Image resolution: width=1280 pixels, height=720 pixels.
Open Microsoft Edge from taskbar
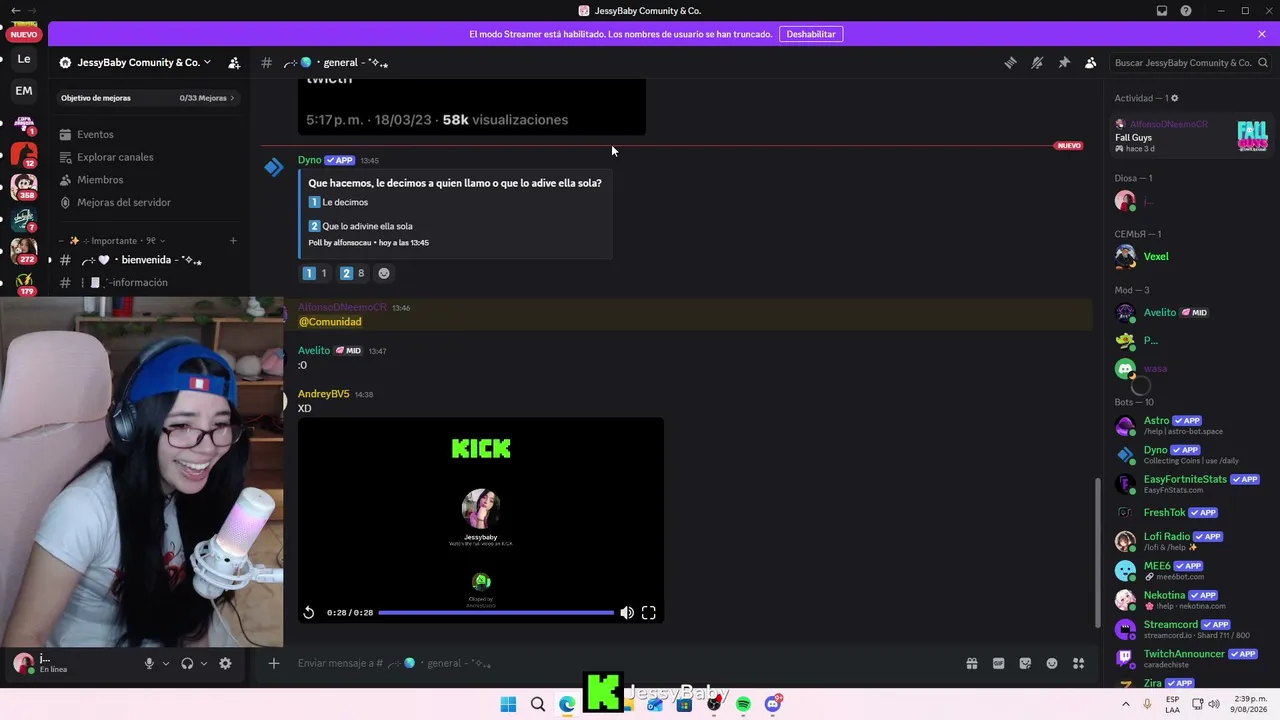coord(567,705)
